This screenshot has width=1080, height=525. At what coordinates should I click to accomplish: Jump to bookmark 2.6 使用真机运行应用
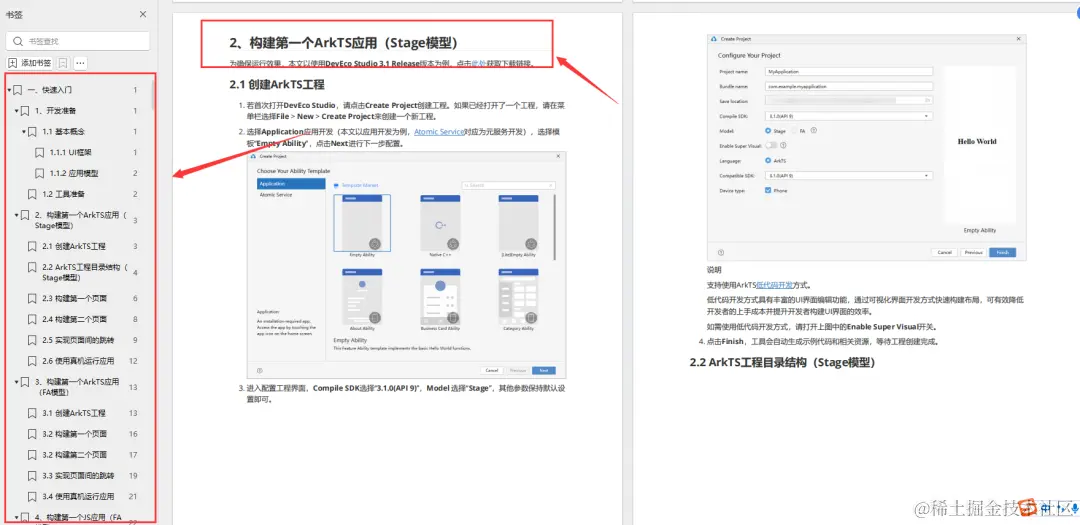coord(78,361)
